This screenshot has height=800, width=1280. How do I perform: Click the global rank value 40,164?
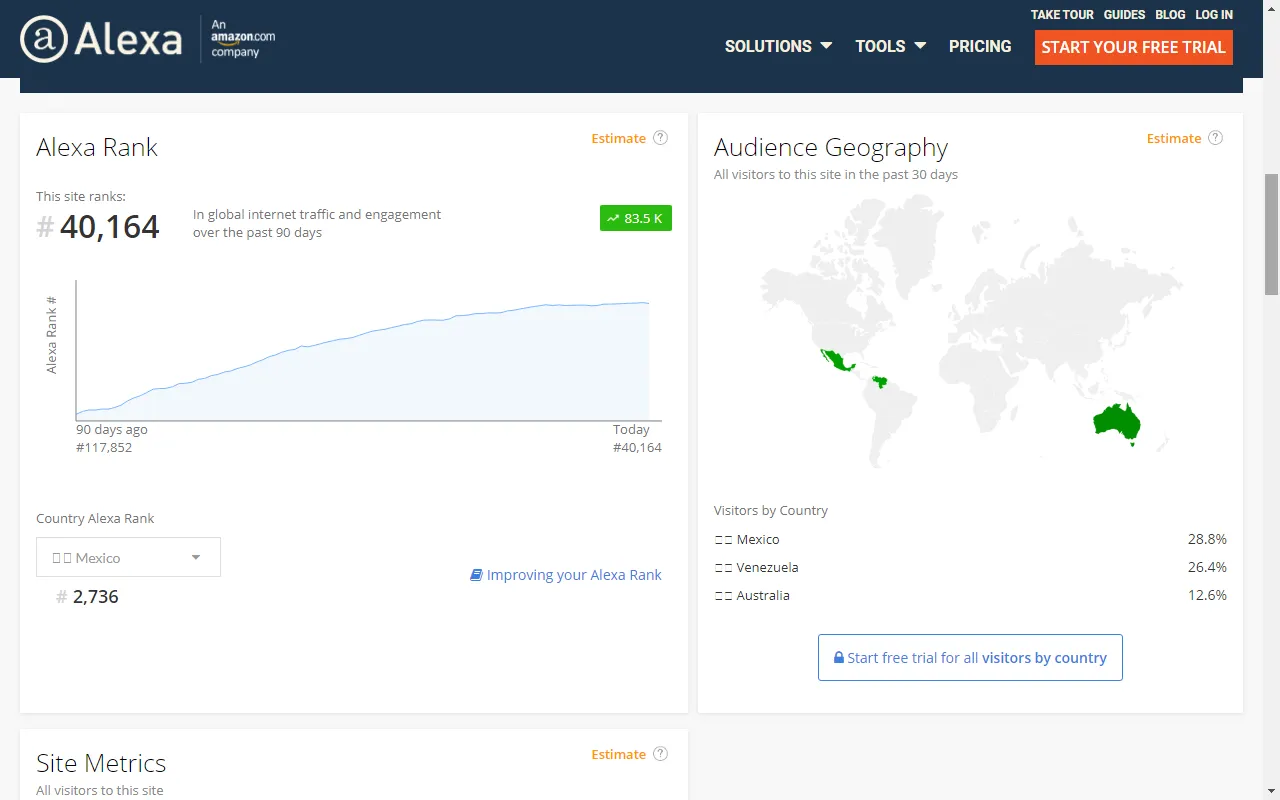coord(110,227)
